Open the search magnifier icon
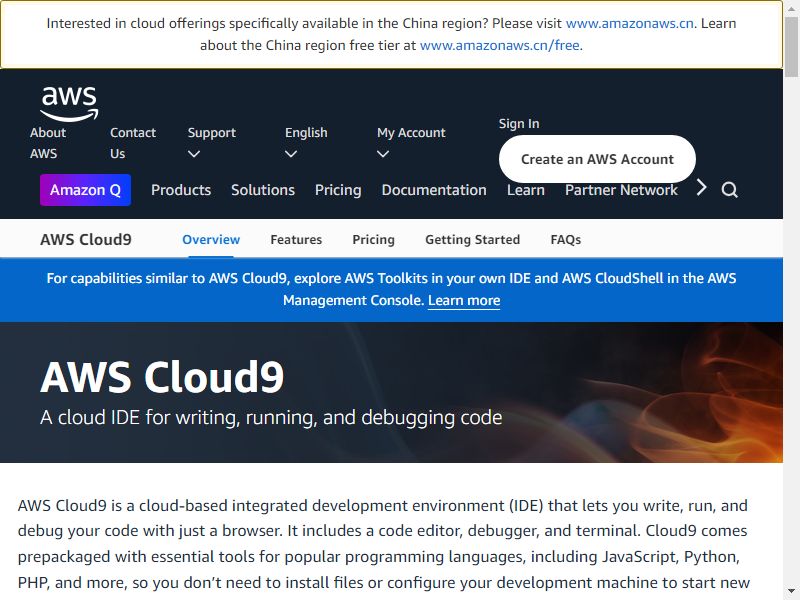Viewport: 800px width, 600px height. pyautogui.click(x=730, y=190)
